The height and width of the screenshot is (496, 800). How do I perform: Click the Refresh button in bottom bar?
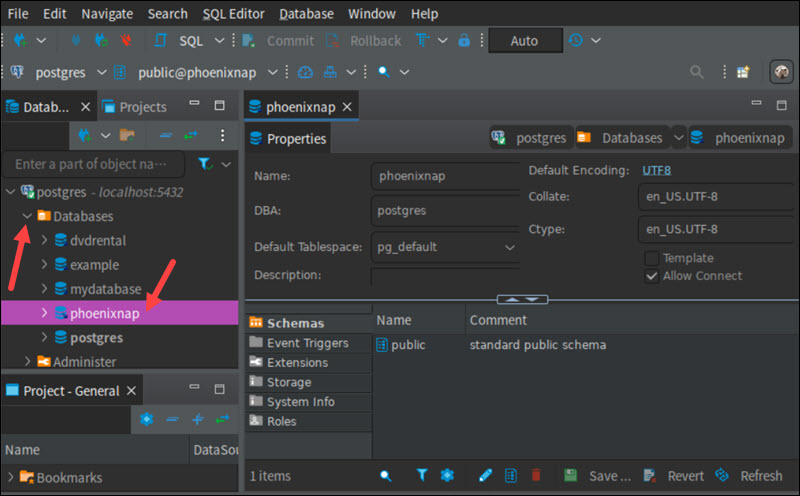[x=749, y=476]
